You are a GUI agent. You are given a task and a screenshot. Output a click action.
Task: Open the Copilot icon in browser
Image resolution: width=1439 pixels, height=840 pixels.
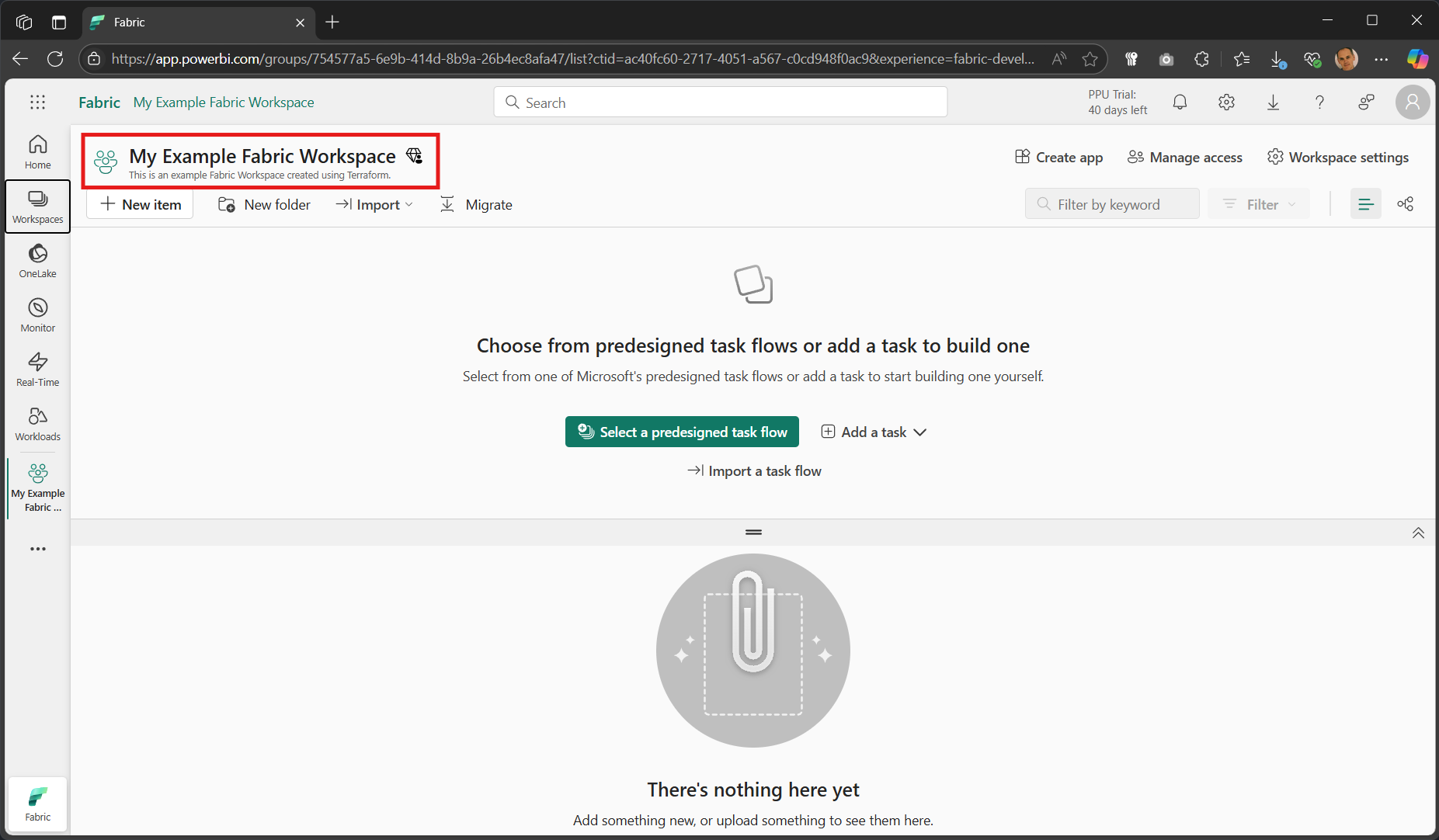pyautogui.click(x=1417, y=59)
